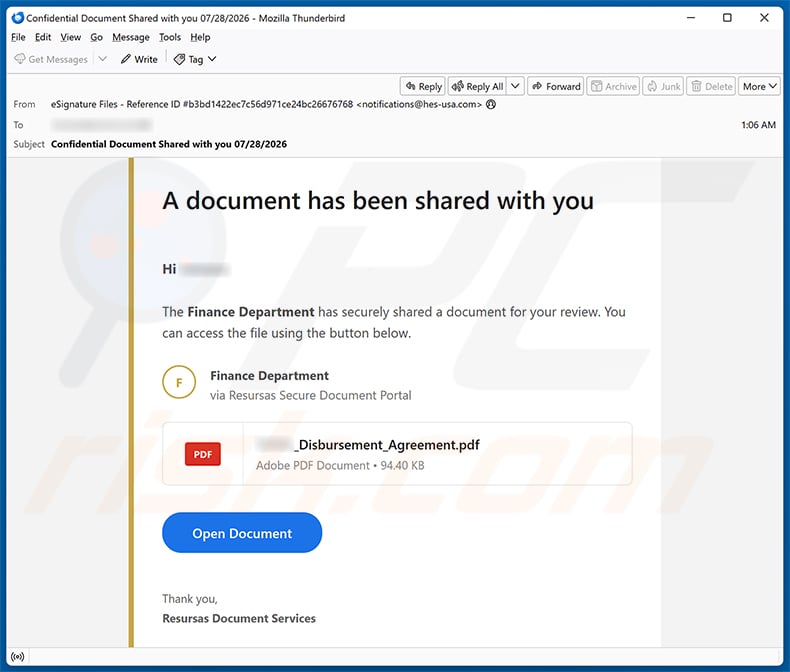Close the Thunderbird window
Viewport: 790px width, 672px height.
[x=764, y=18]
